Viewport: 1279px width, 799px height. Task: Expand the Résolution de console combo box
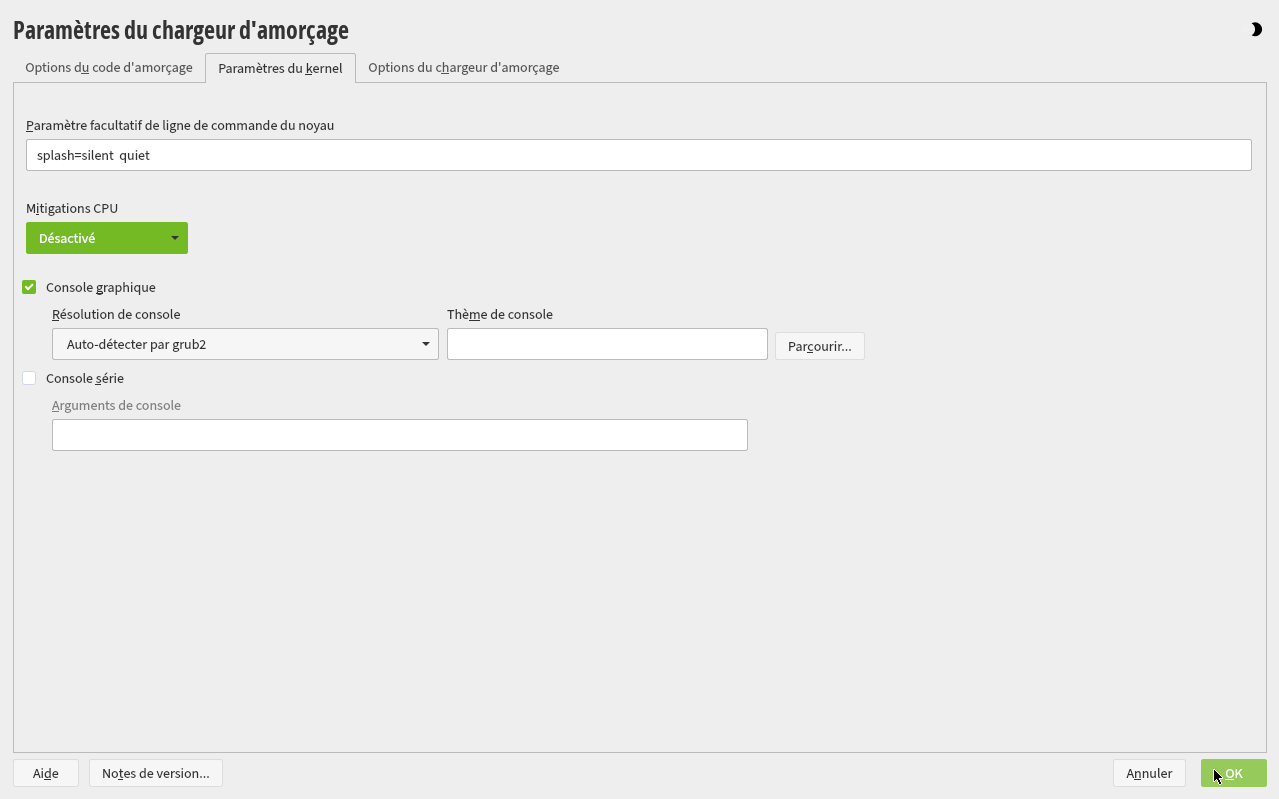(x=245, y=344)
